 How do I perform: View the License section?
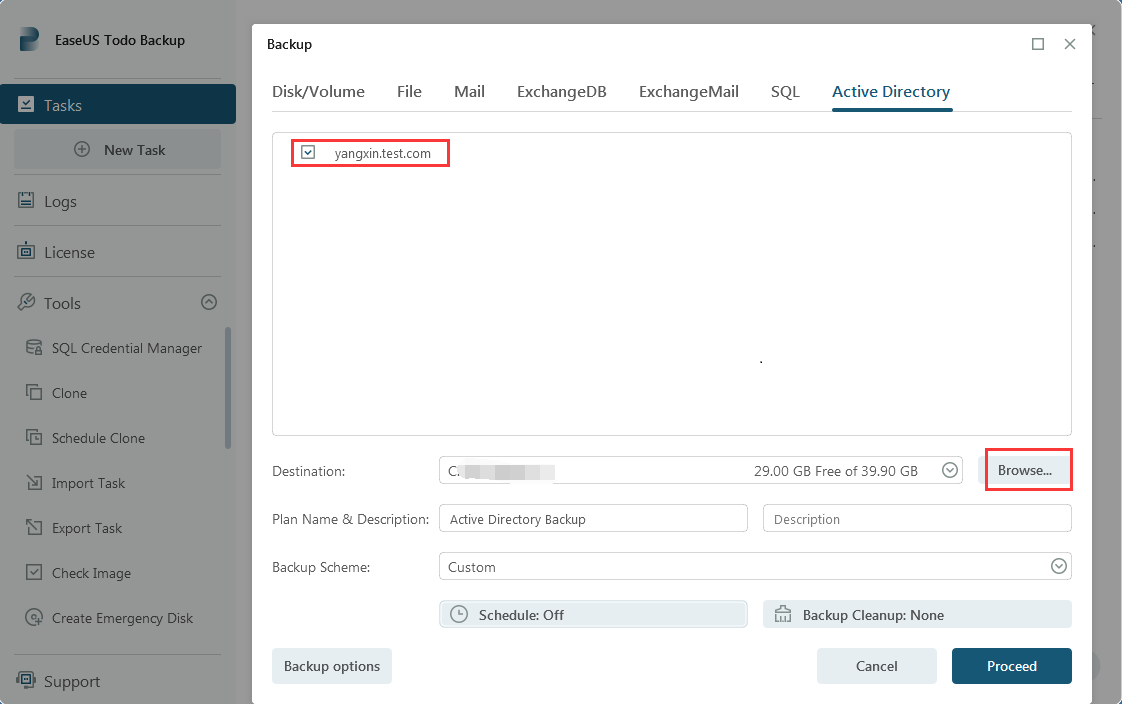70,251
